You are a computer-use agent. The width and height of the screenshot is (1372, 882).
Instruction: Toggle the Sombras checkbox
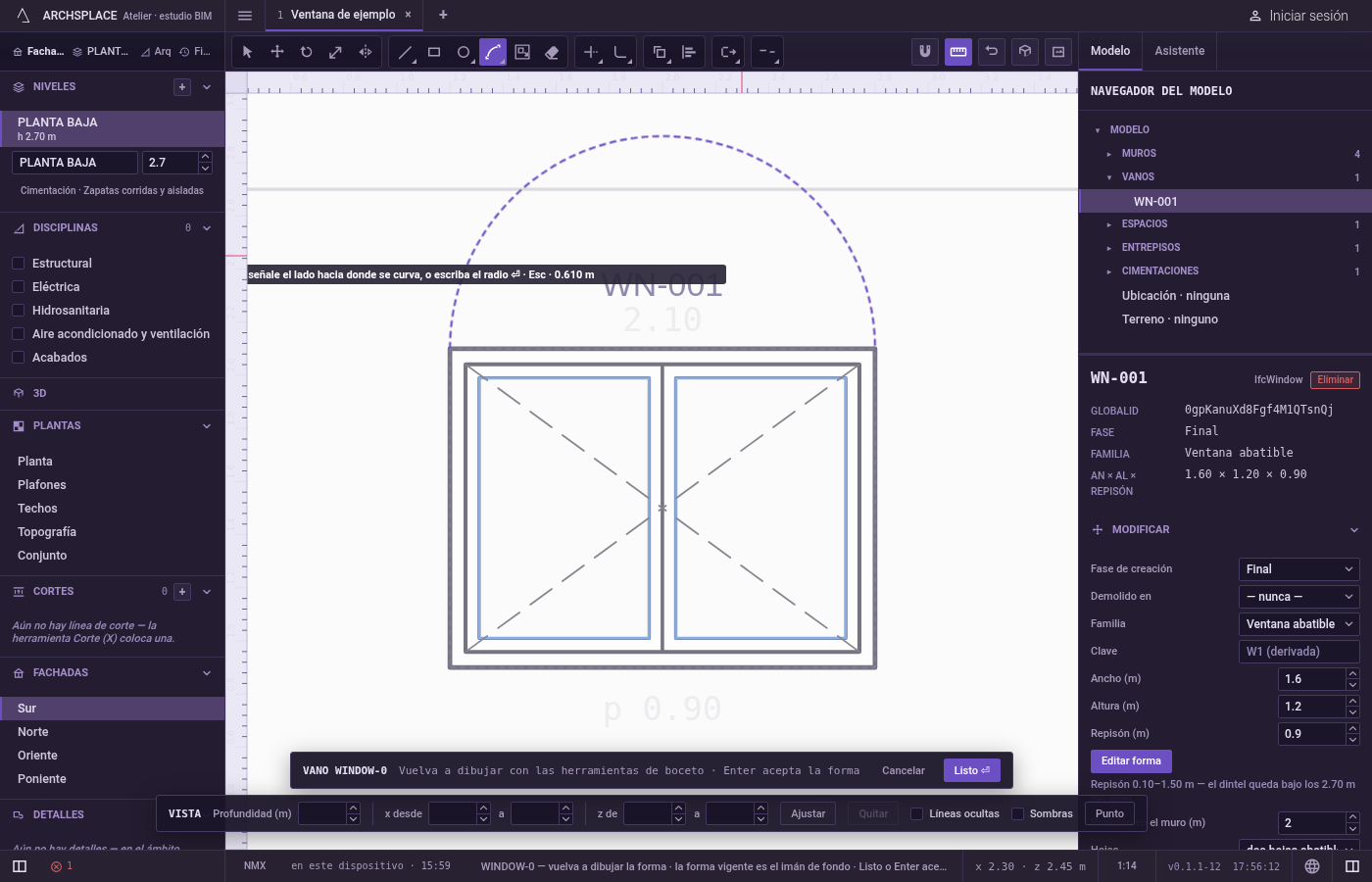click(x=1017, y=813)
